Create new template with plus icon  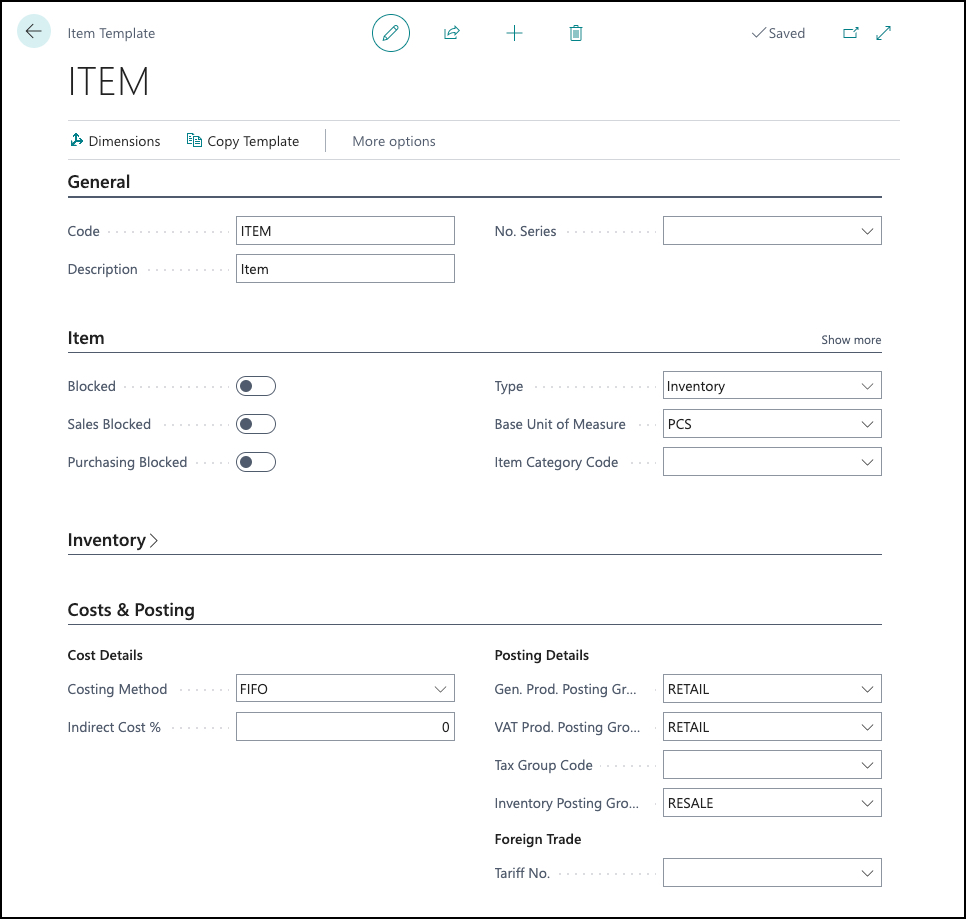[514, 33]
